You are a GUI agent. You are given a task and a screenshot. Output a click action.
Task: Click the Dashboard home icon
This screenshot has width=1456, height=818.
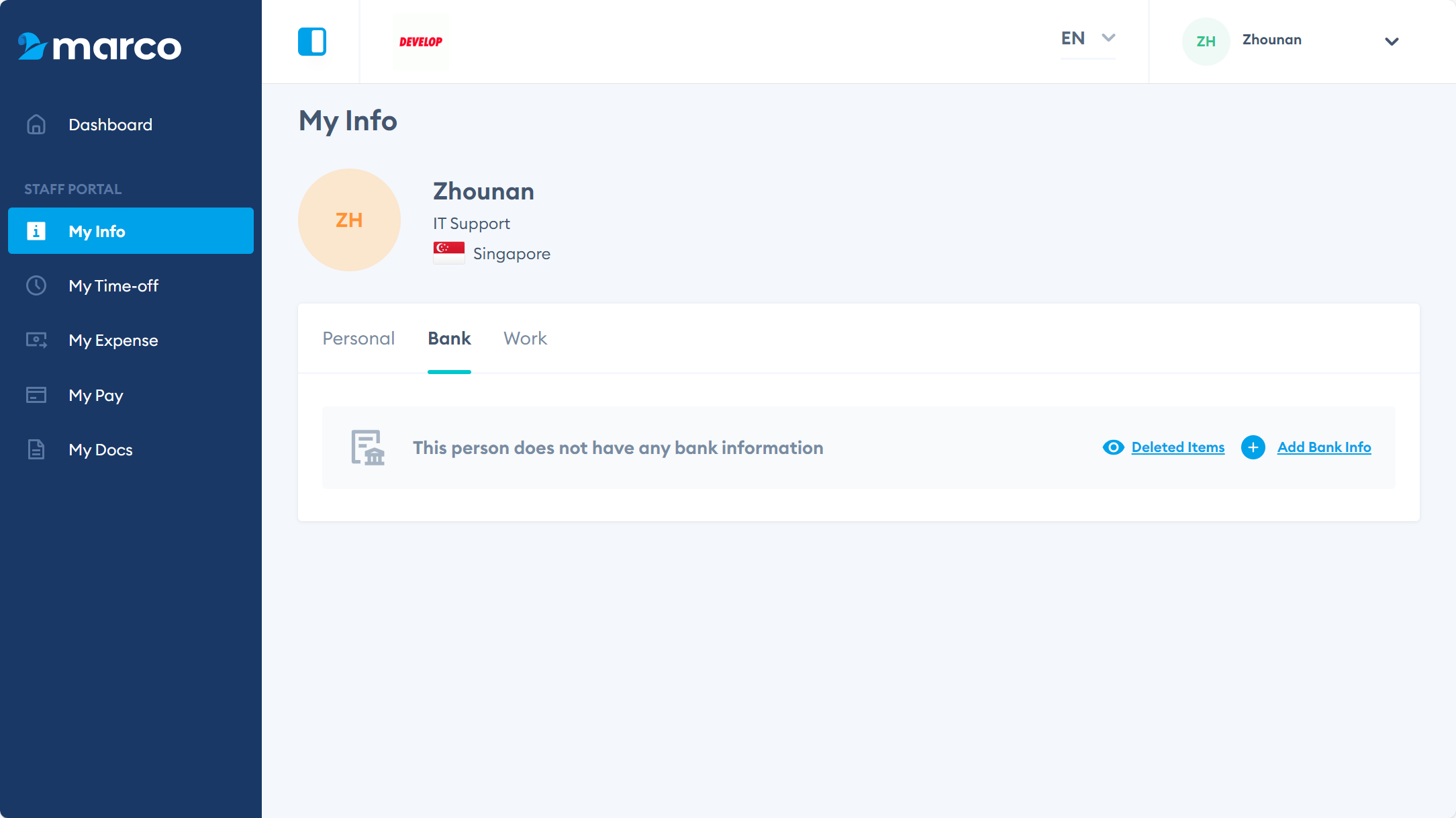click(36, 125)
